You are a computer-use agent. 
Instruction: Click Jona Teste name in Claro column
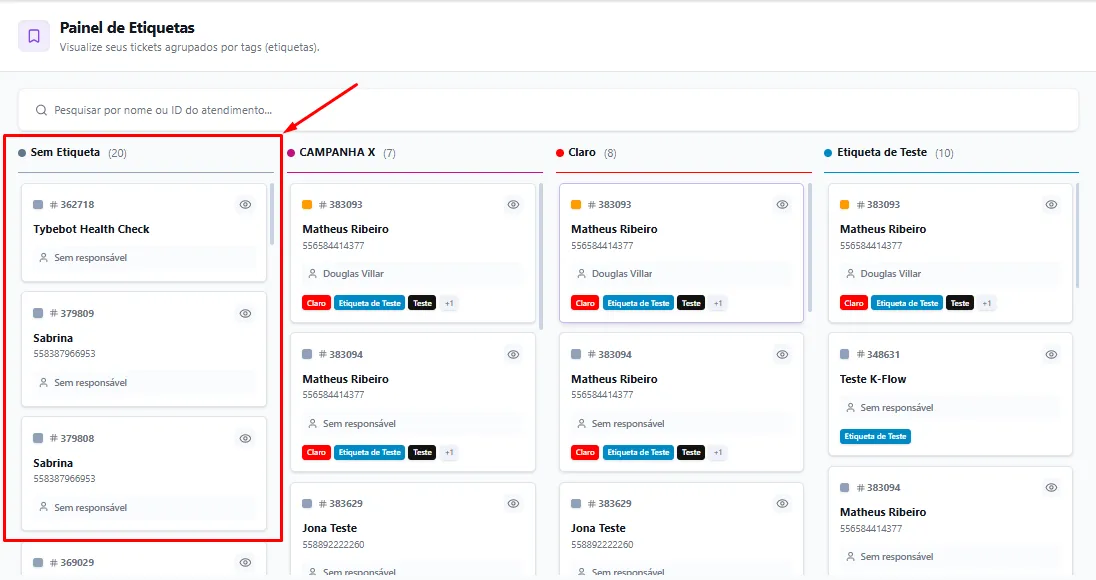click(x=598, y=528)
